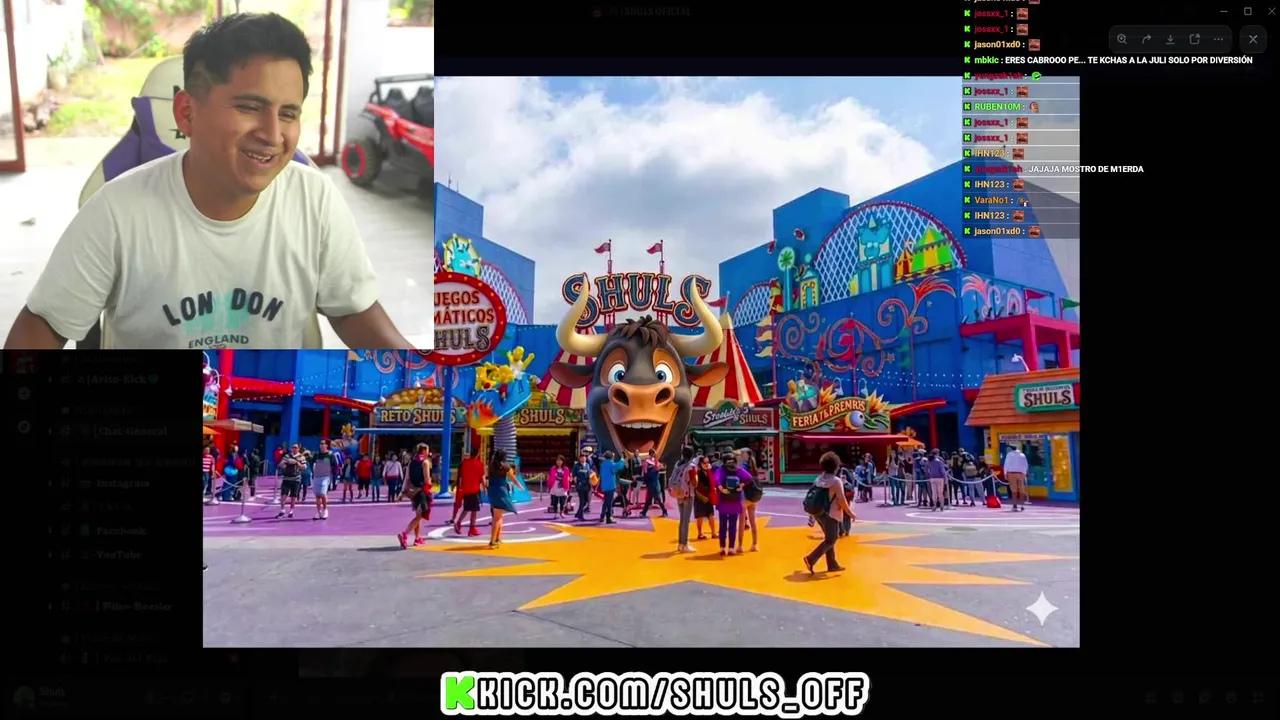Download the image using the download icon
The width and height of the screenshot is (1280, 720).
click(1170, 39)
